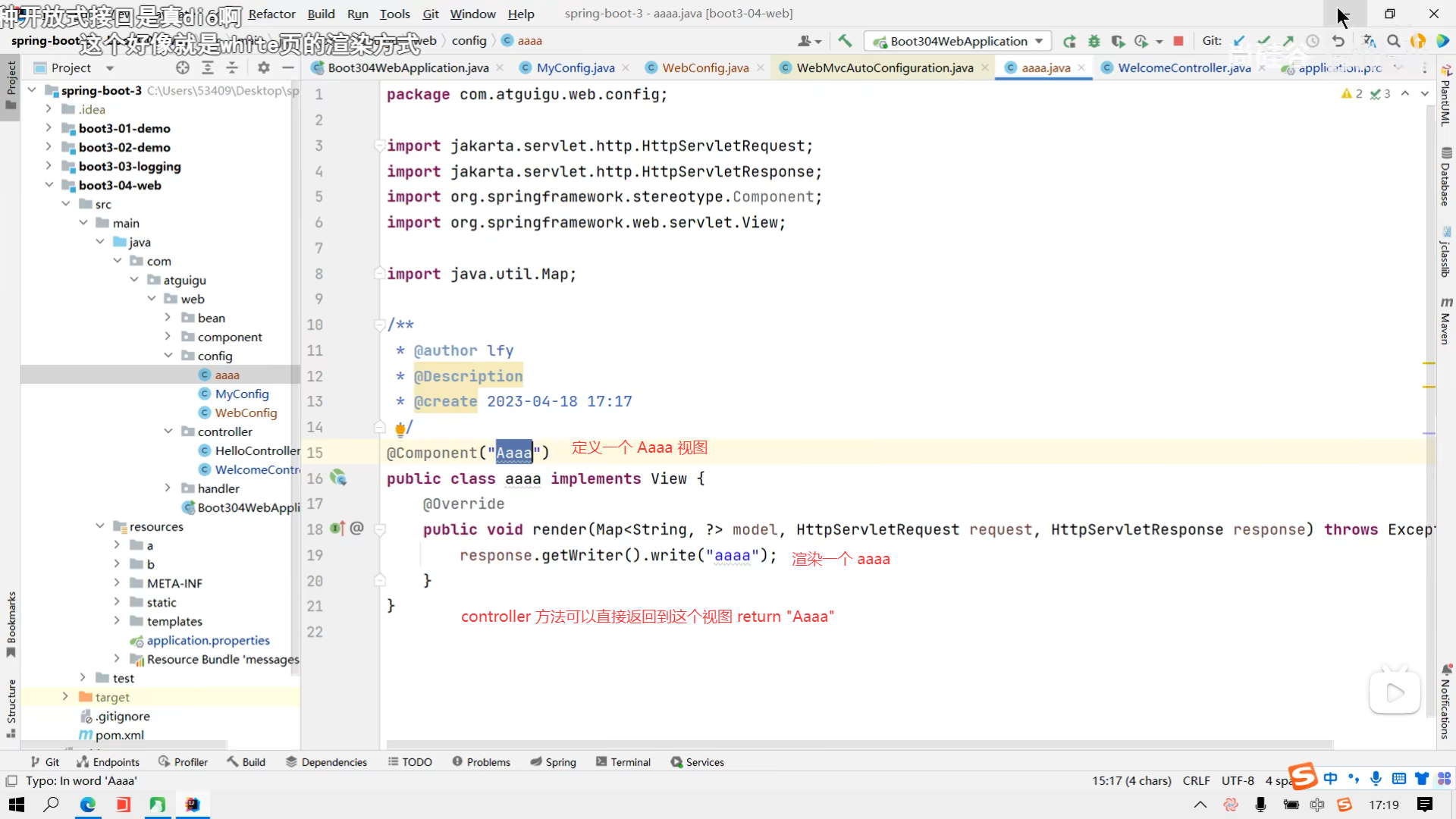Click the Build project hammer icon
Screen dimensions: 1456x819
point(845,41)
